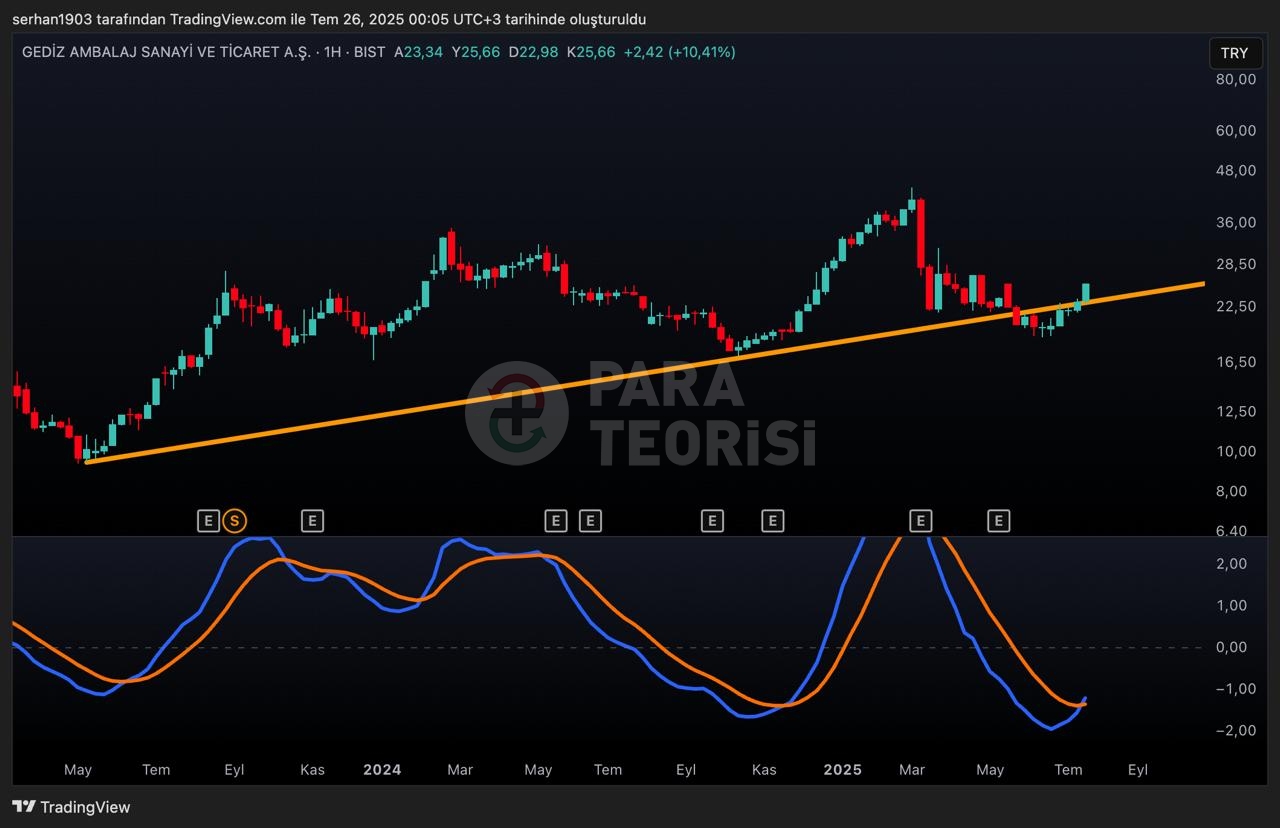Open the TRY currency selector

[1235, 53]
